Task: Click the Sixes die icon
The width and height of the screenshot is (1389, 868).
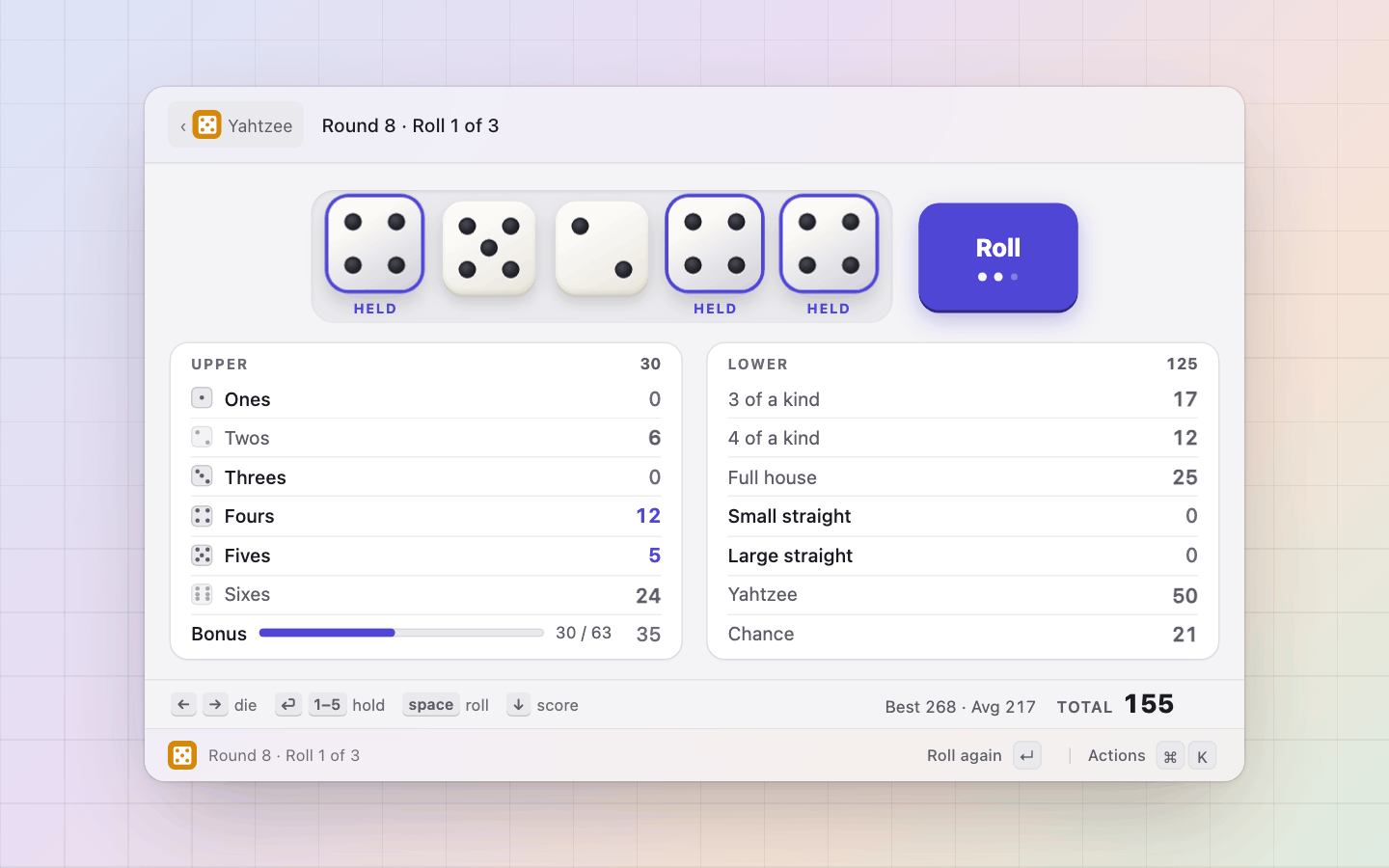Action: tap(202, 594)
